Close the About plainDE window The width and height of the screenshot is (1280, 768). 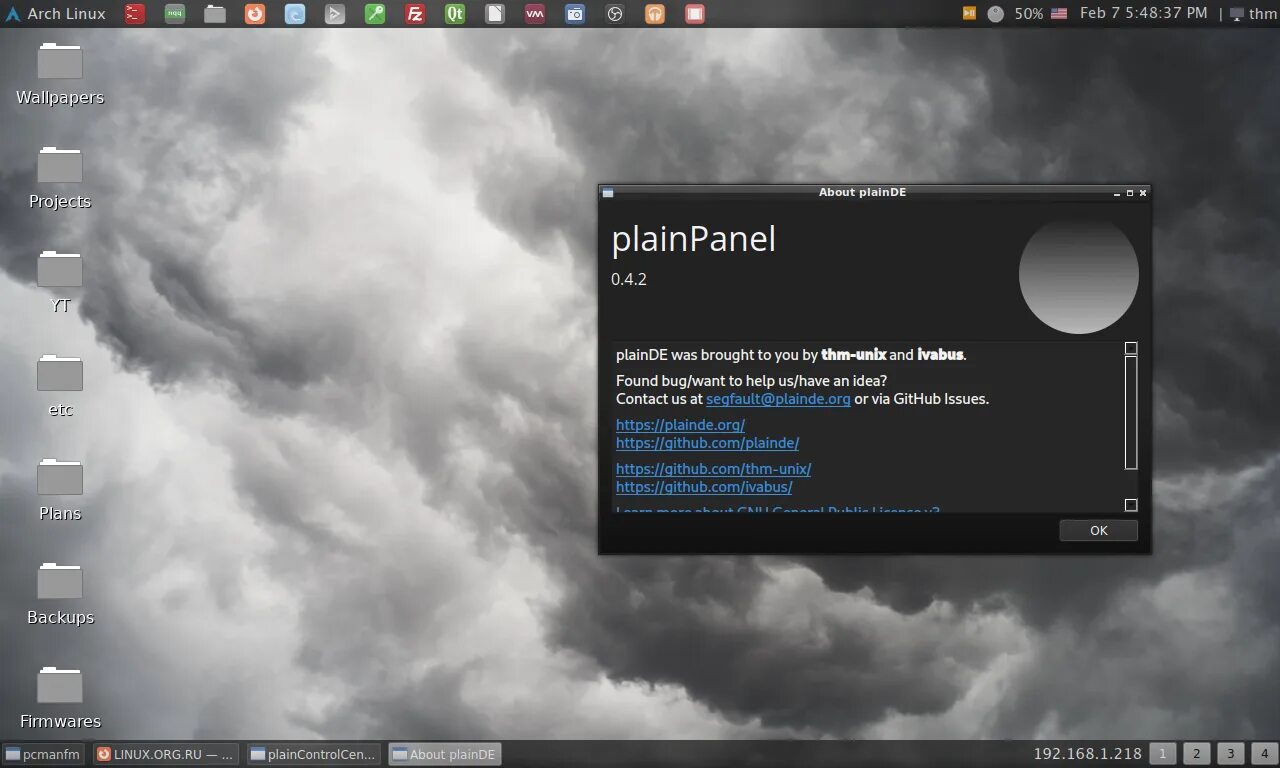(x=1143, y=193)
